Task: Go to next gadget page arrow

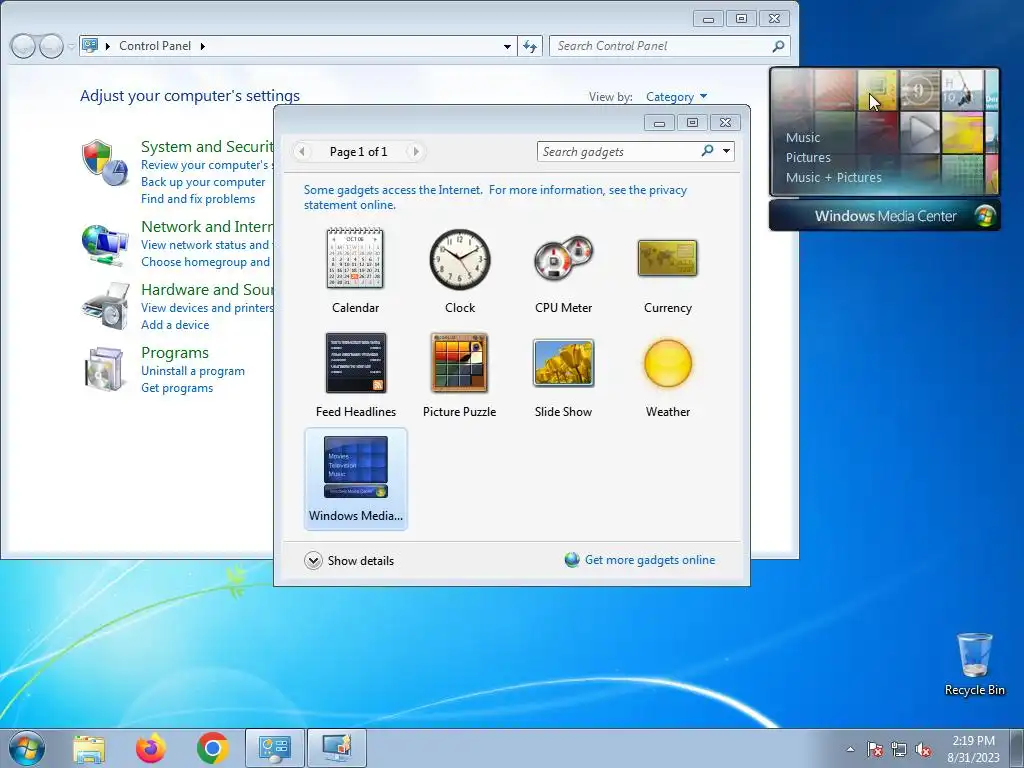Action: coord(415,152)
